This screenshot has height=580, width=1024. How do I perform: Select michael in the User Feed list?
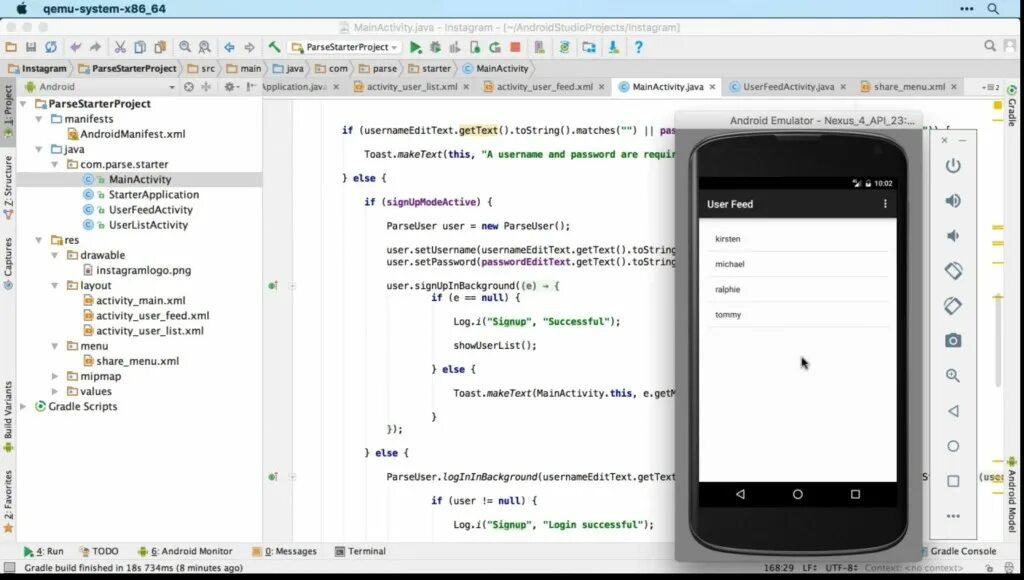(797, 264)
